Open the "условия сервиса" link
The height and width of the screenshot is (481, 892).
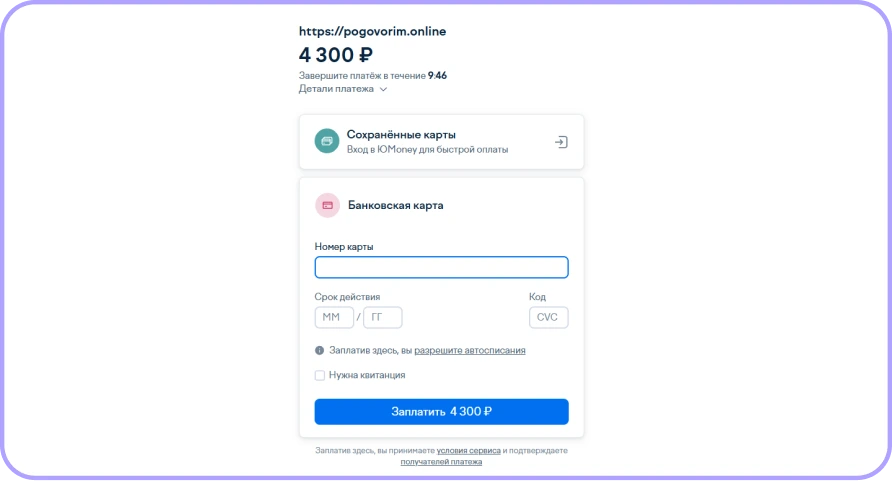click(468, 451)
